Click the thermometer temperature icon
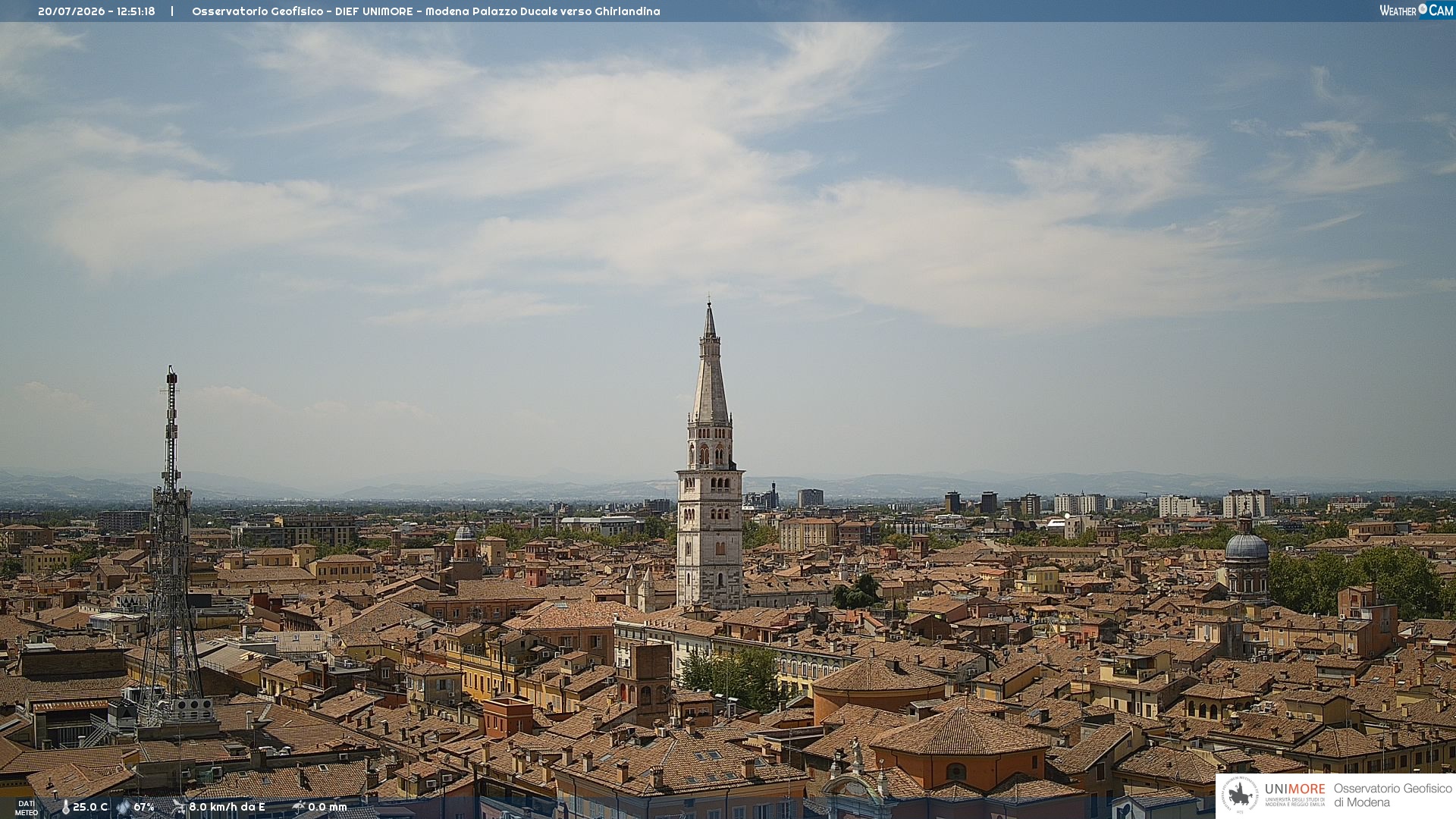Screen dimensions: 1456x819 (x=65, y=808)
